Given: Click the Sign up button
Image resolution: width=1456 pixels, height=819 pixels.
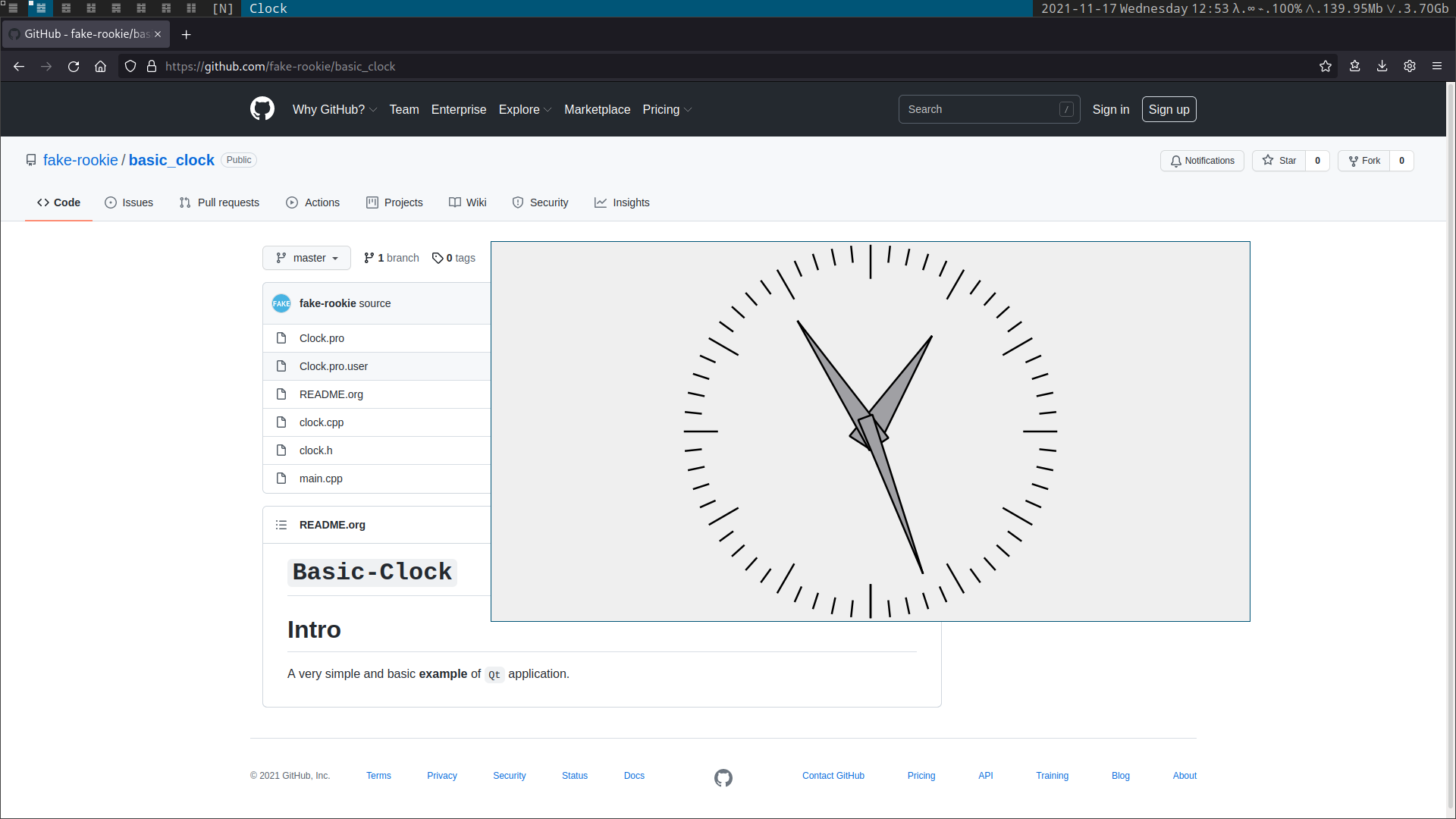Looking at the screenshot, I should (x=1169, y=109).
